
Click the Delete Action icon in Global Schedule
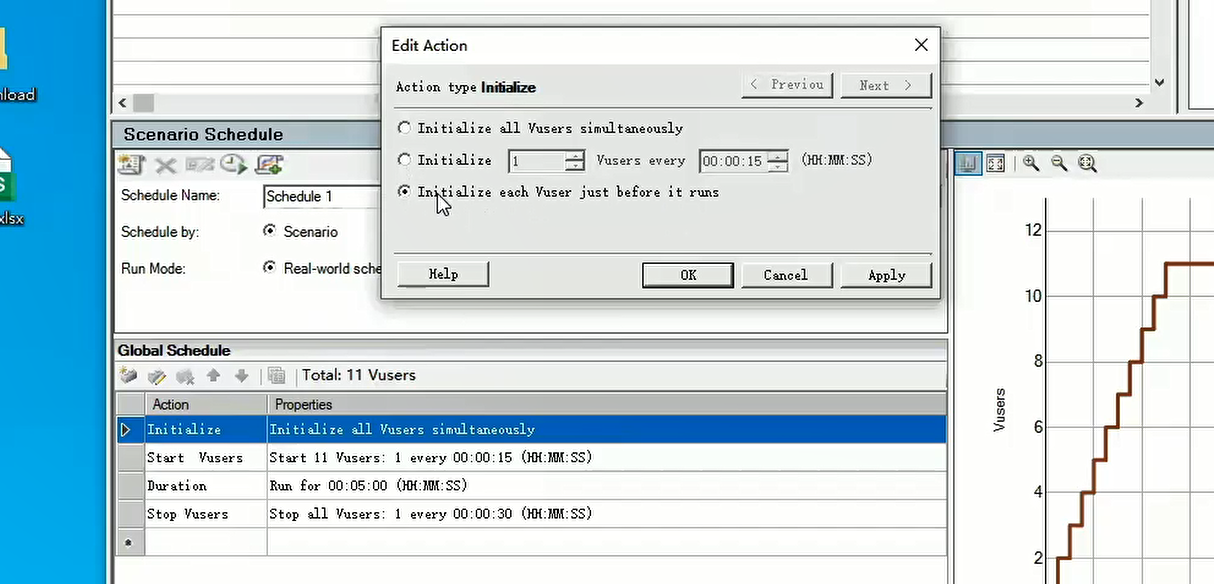(185, 376)
